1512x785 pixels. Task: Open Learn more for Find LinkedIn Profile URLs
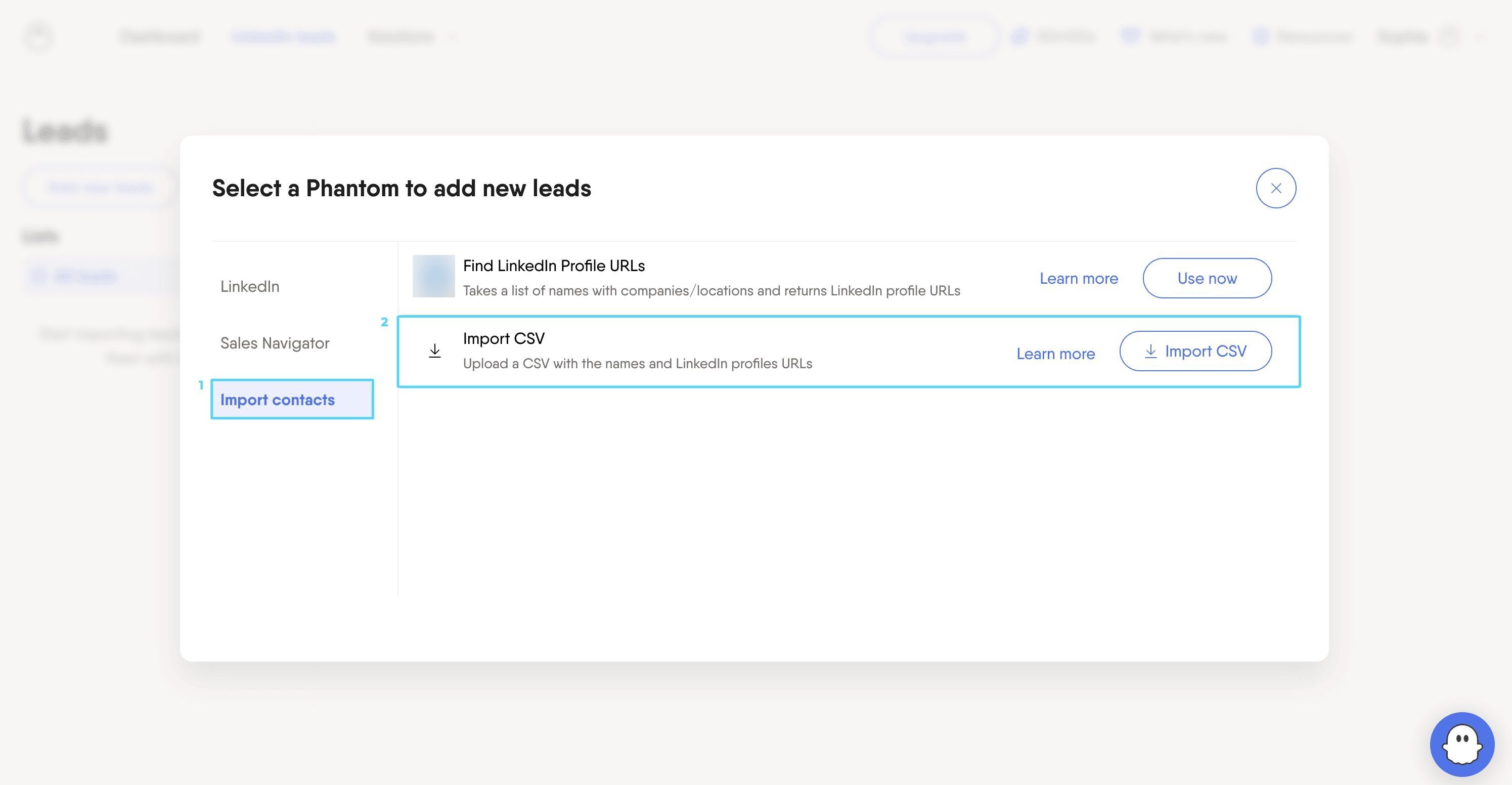tap(1078, 278)
